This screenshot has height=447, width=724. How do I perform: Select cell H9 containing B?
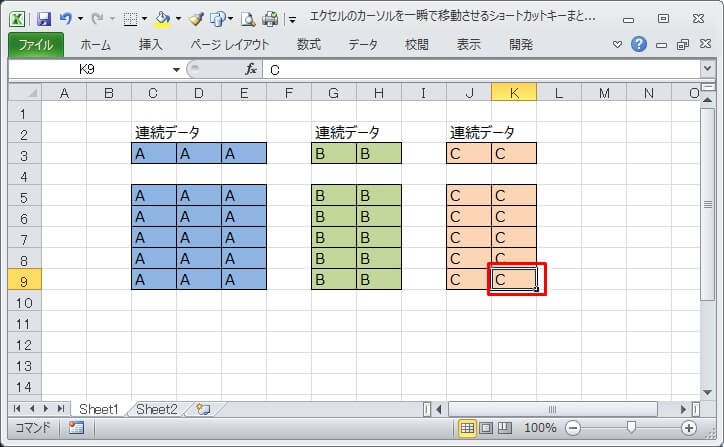pos(379,280)
